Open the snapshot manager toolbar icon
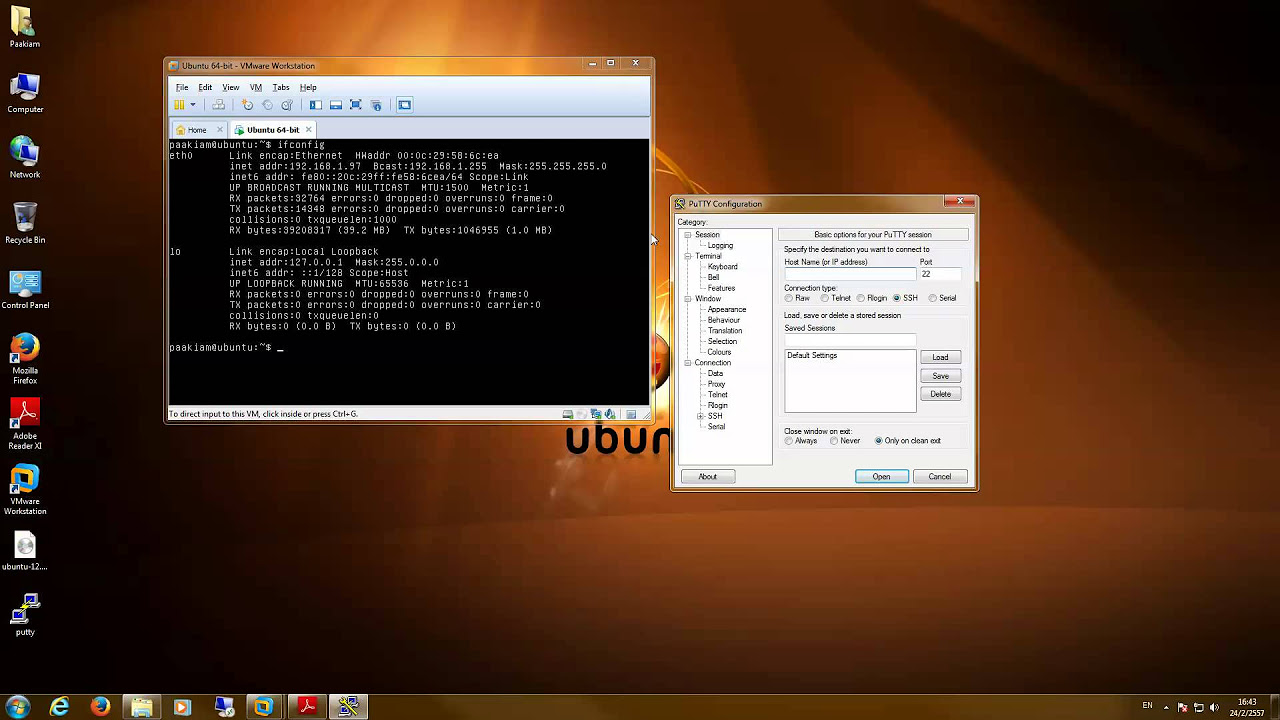Screen dimensions: 1280x720 (287, 104)
